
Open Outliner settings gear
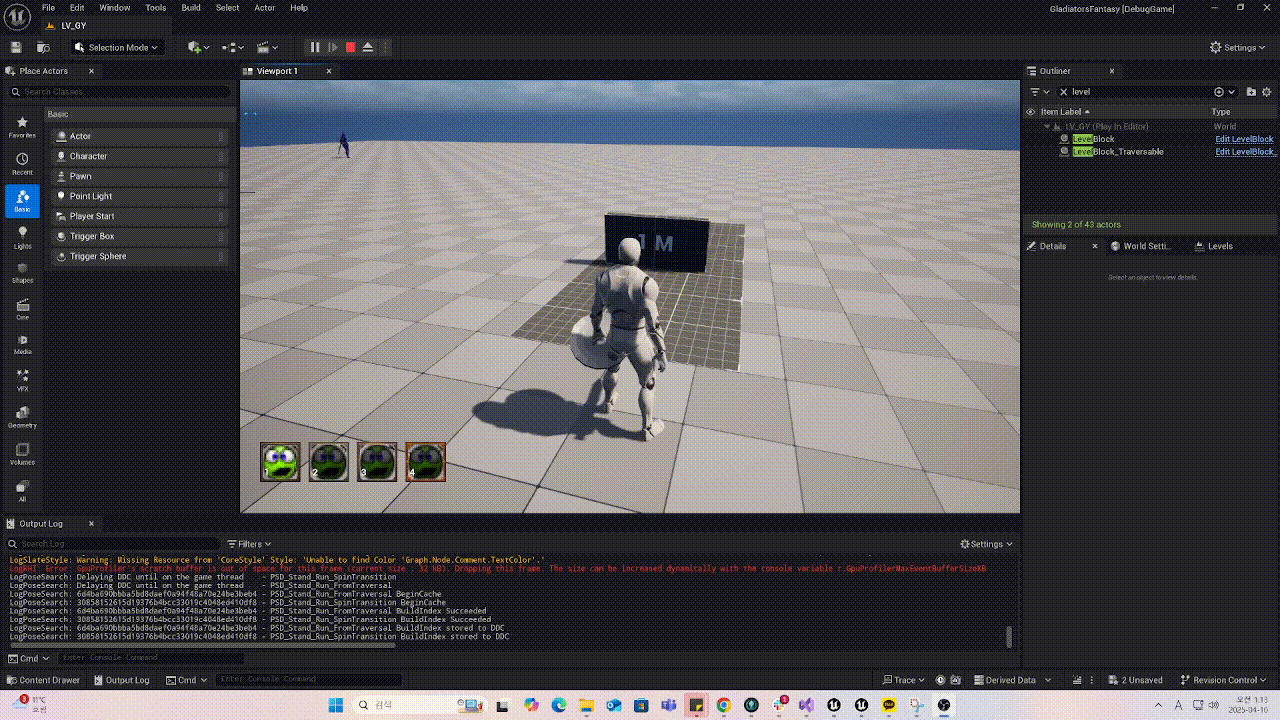pos(1267,92)
